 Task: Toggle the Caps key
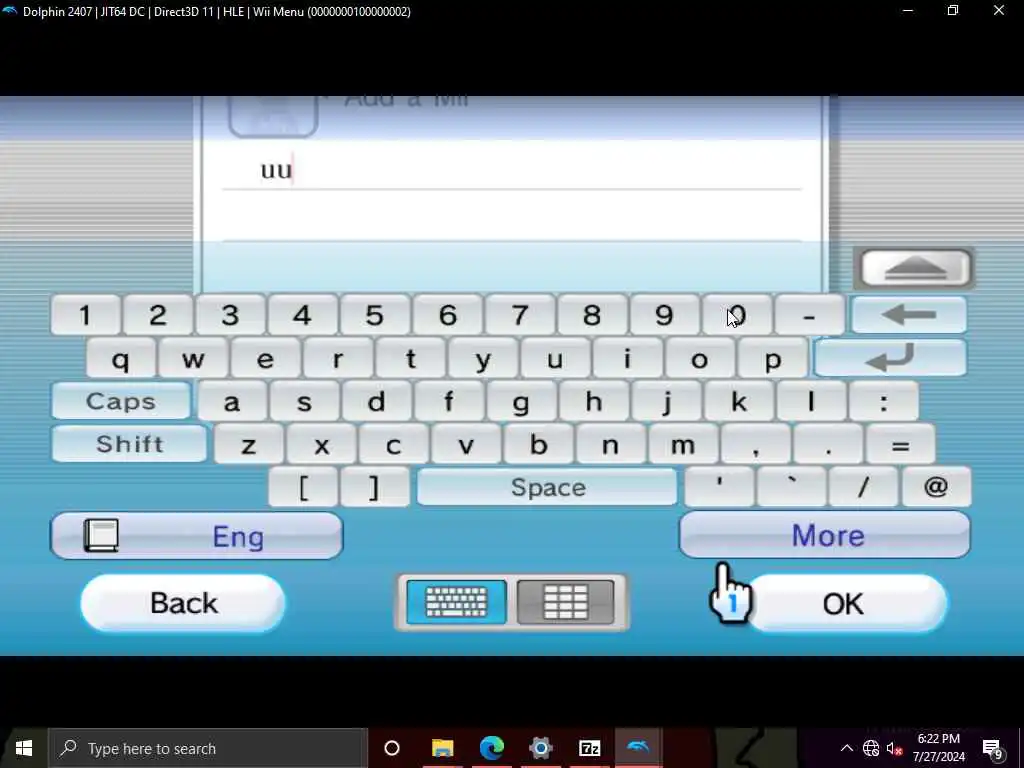(x=121, y=401)
